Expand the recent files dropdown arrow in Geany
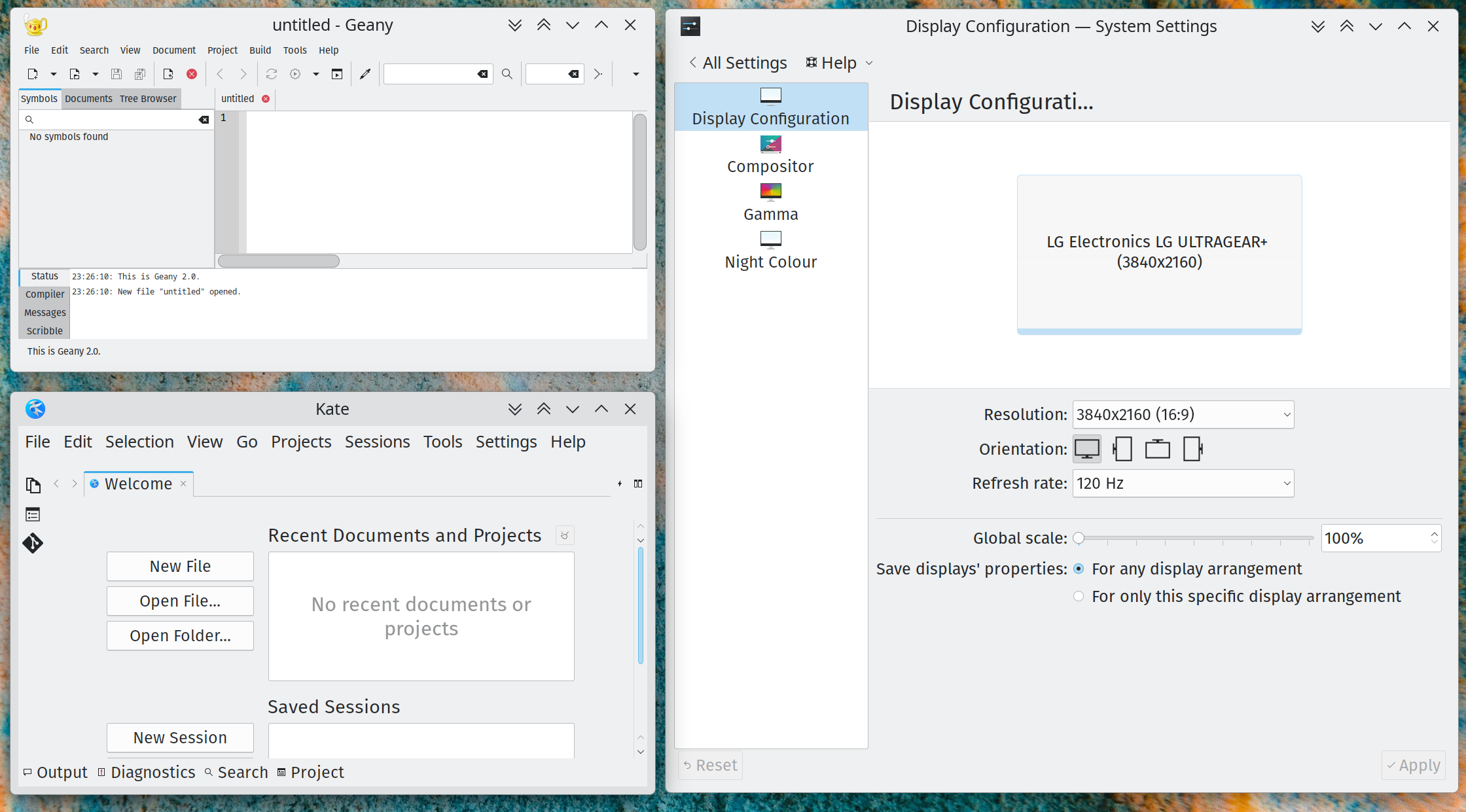This screenshot has height=812, width=1466. pyautogui.click(x=96, y=74)
